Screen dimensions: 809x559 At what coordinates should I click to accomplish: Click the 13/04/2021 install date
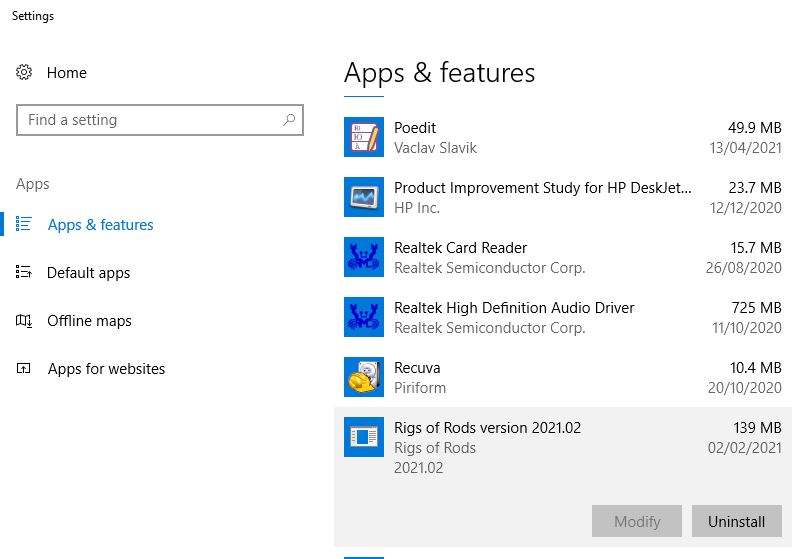point(746,148)
